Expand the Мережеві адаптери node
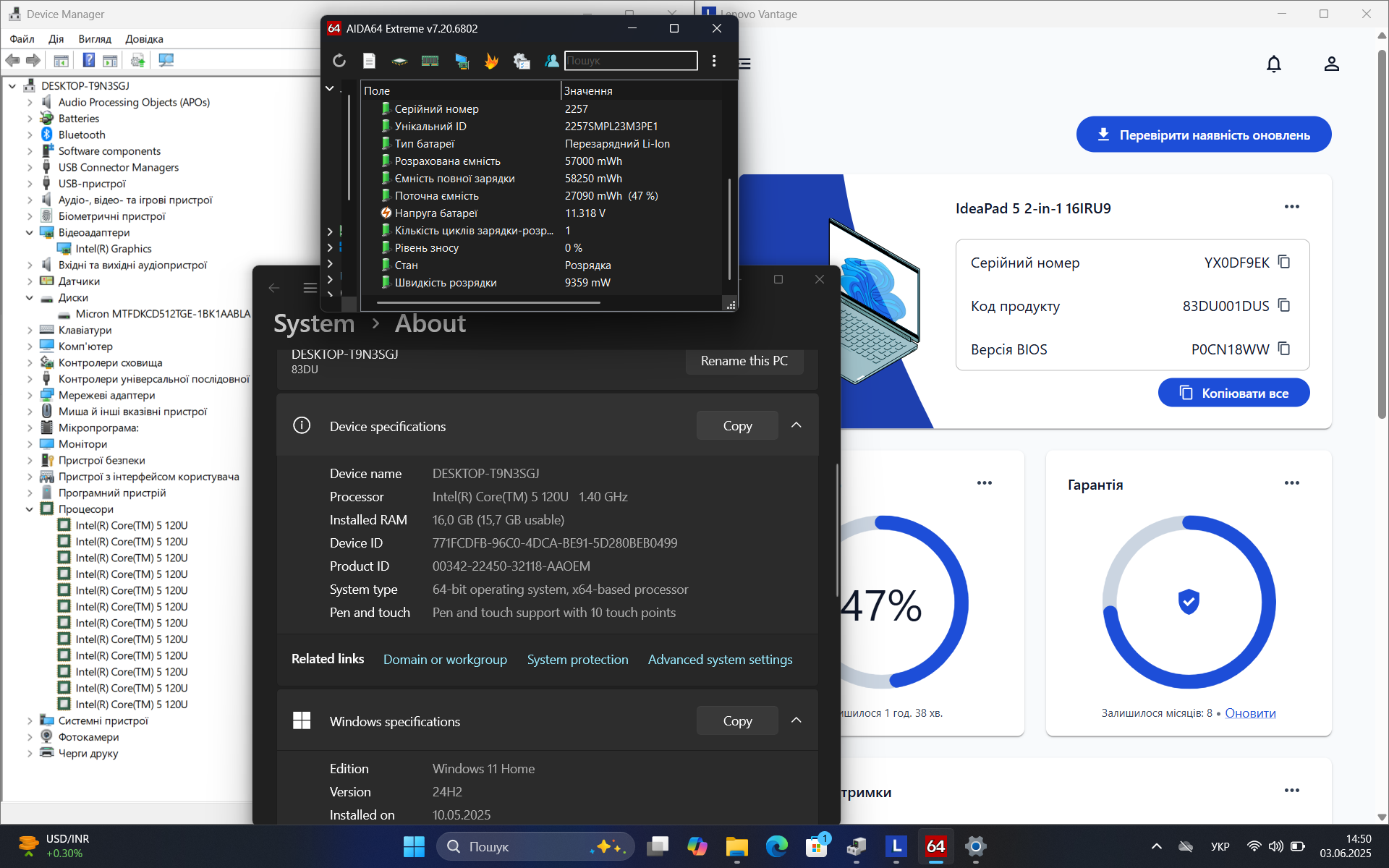The image size is (1389, 868). click(30, 396)
